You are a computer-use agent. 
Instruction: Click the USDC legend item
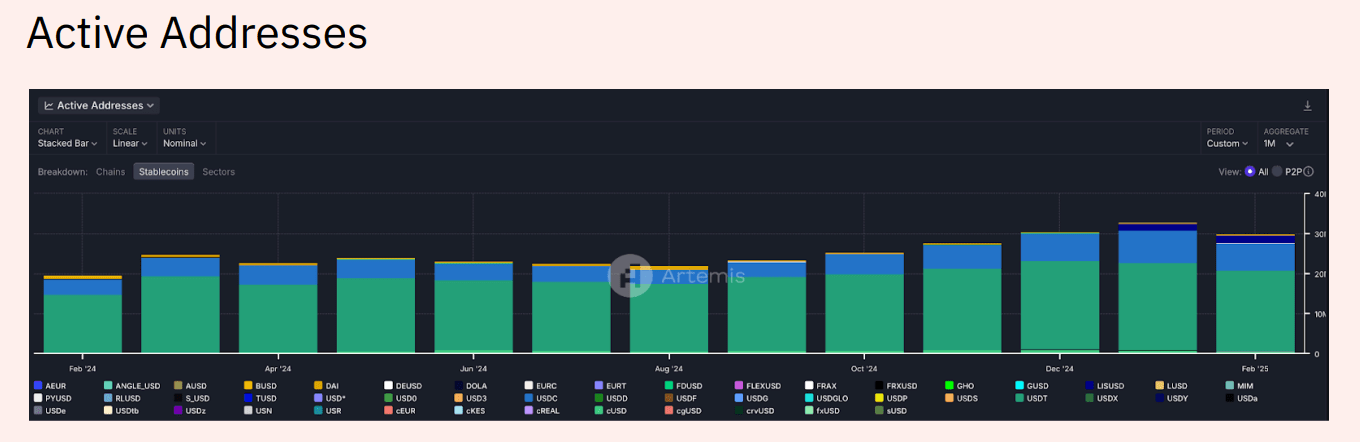541,398
